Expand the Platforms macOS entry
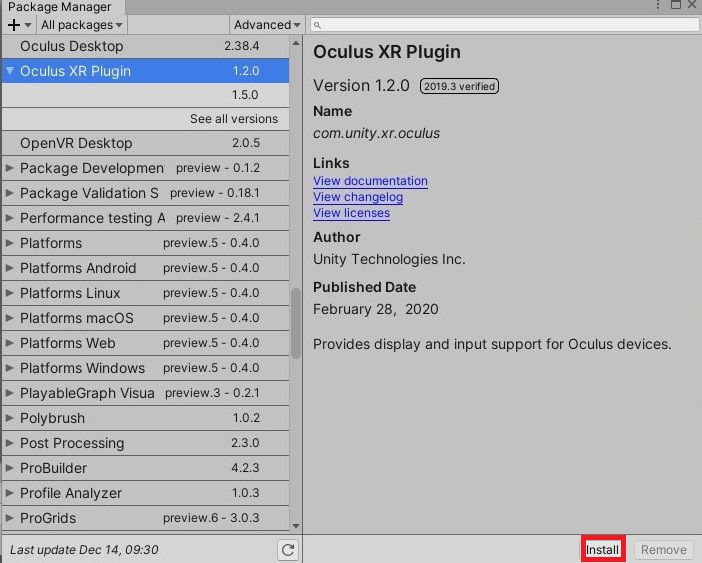 click(9, 318)
